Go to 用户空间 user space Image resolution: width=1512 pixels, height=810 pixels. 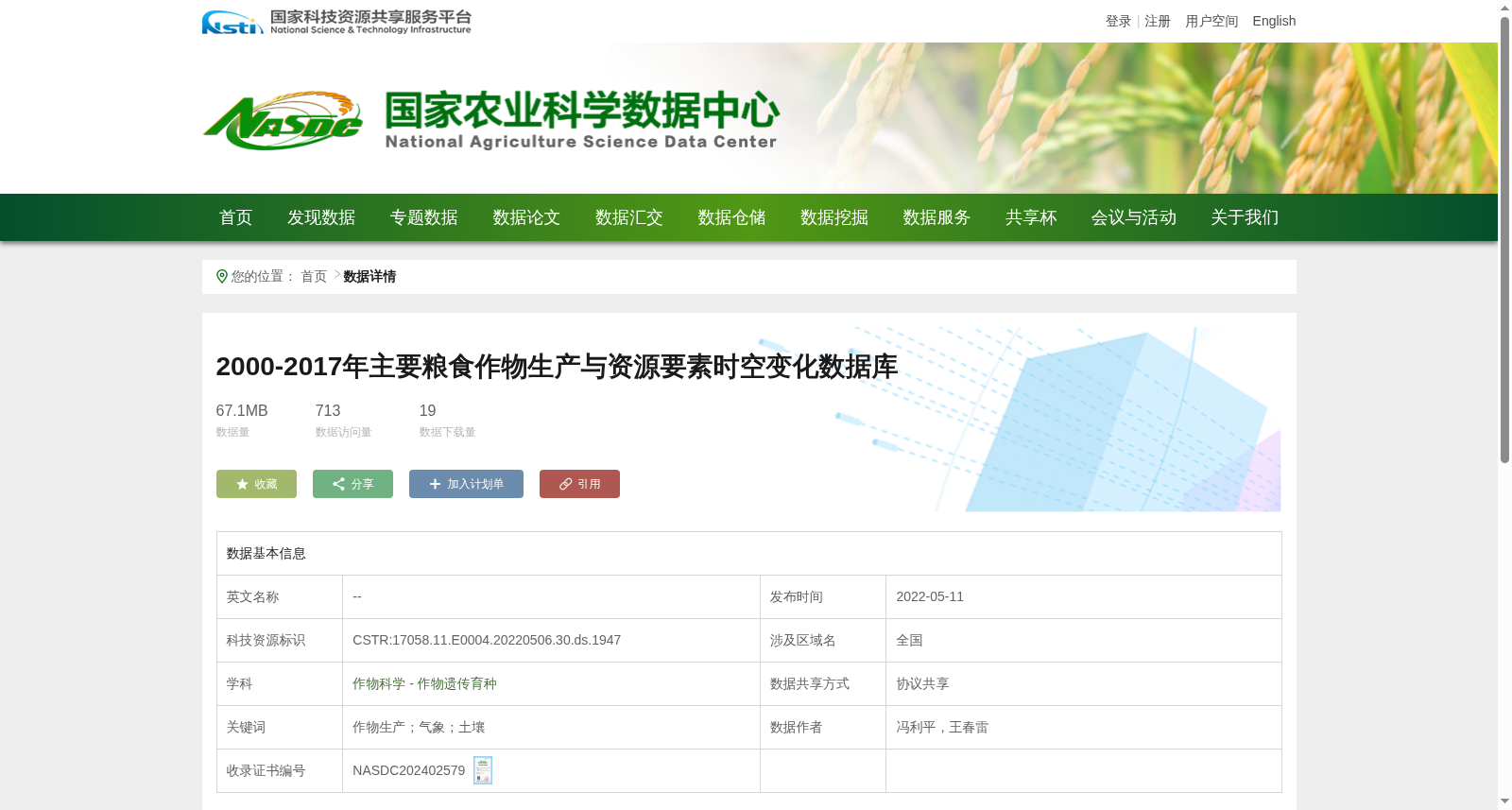coord(1211,21)
